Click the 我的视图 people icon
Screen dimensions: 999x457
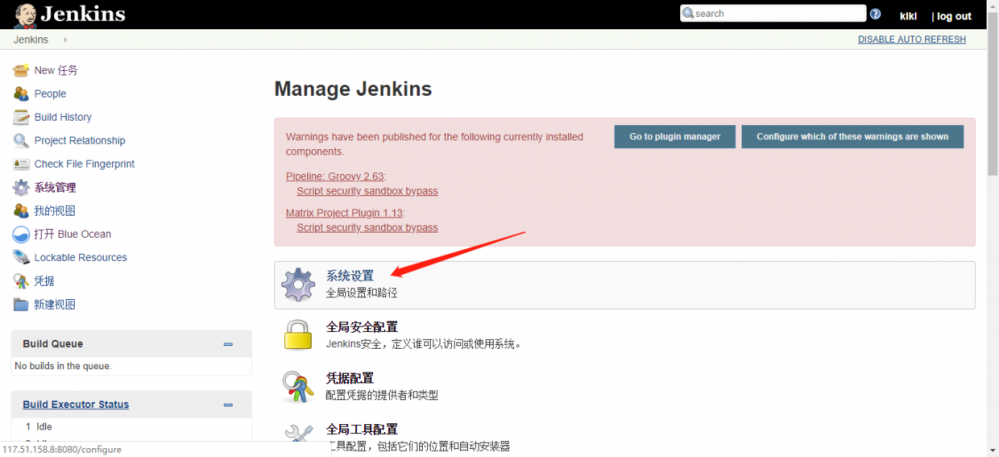(x=21, y=211)
